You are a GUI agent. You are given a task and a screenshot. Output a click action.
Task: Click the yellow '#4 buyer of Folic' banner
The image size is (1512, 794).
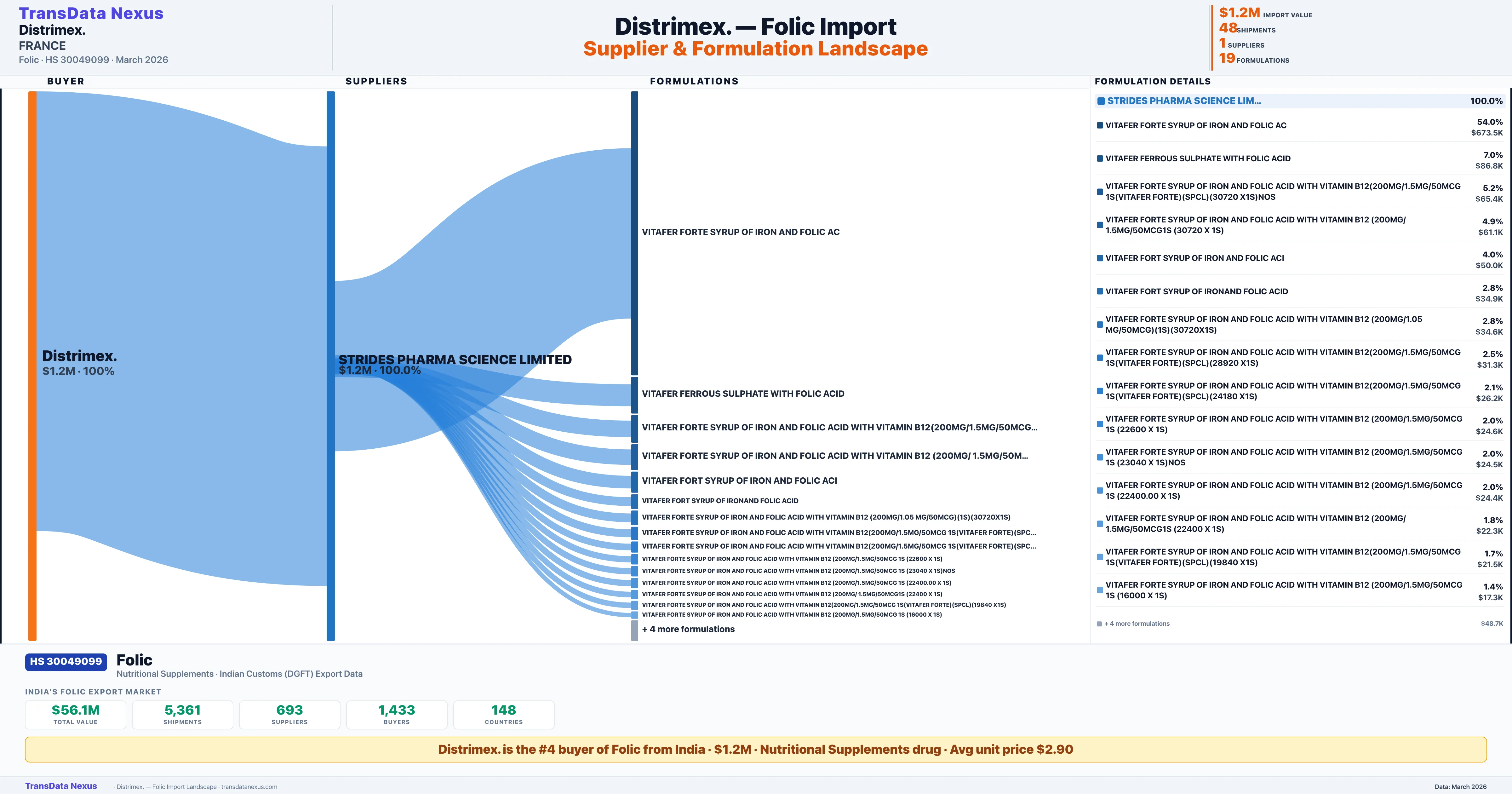point(755,749)
